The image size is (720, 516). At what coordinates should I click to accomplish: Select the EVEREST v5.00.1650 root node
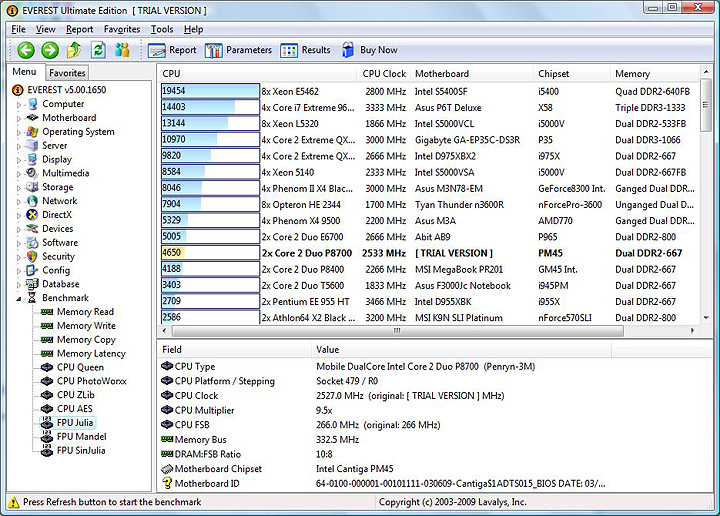point(60,90)
